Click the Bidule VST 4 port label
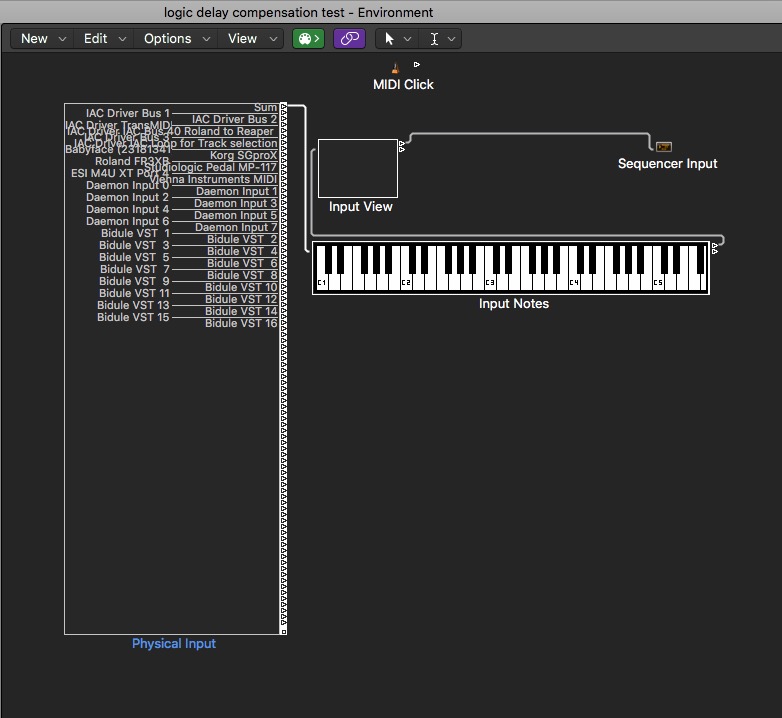Image resolution: width=782 pixels, height=718 pixels. [242, 251]
